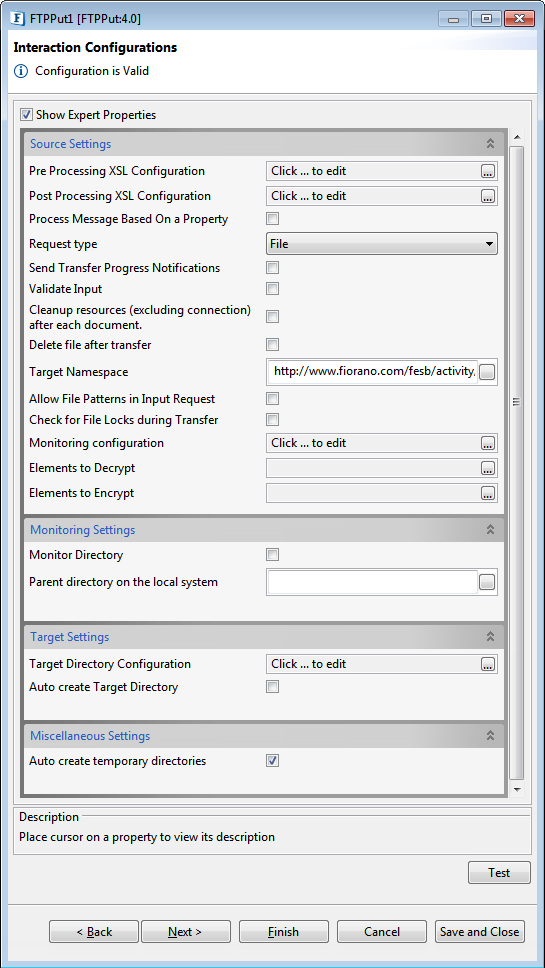The height and width of the screenshot is (968, 545).
Task: Click the Test button
Action: point(499,873)
